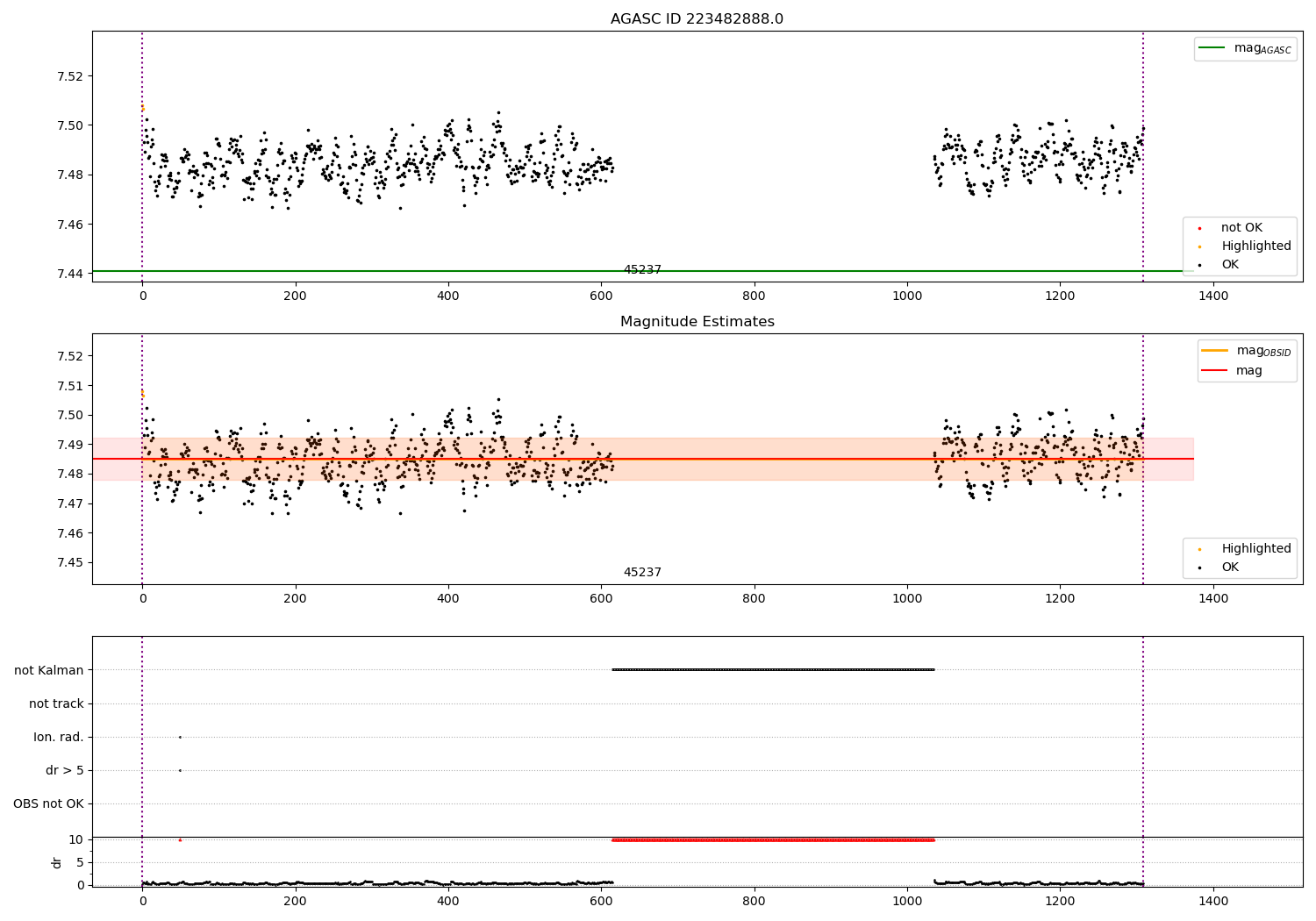Screen dimensions: 1316x921
Task: Click the 'OBS not OK' axis label
Action: [48, 804]
